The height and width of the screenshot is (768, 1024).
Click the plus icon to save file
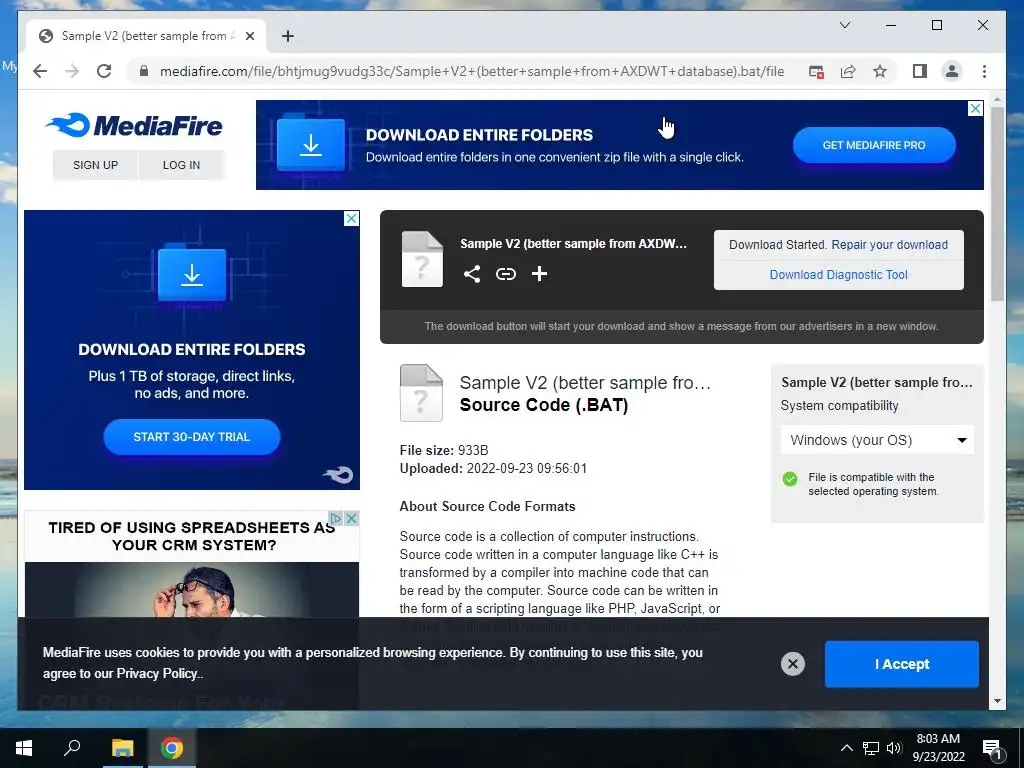539,274
